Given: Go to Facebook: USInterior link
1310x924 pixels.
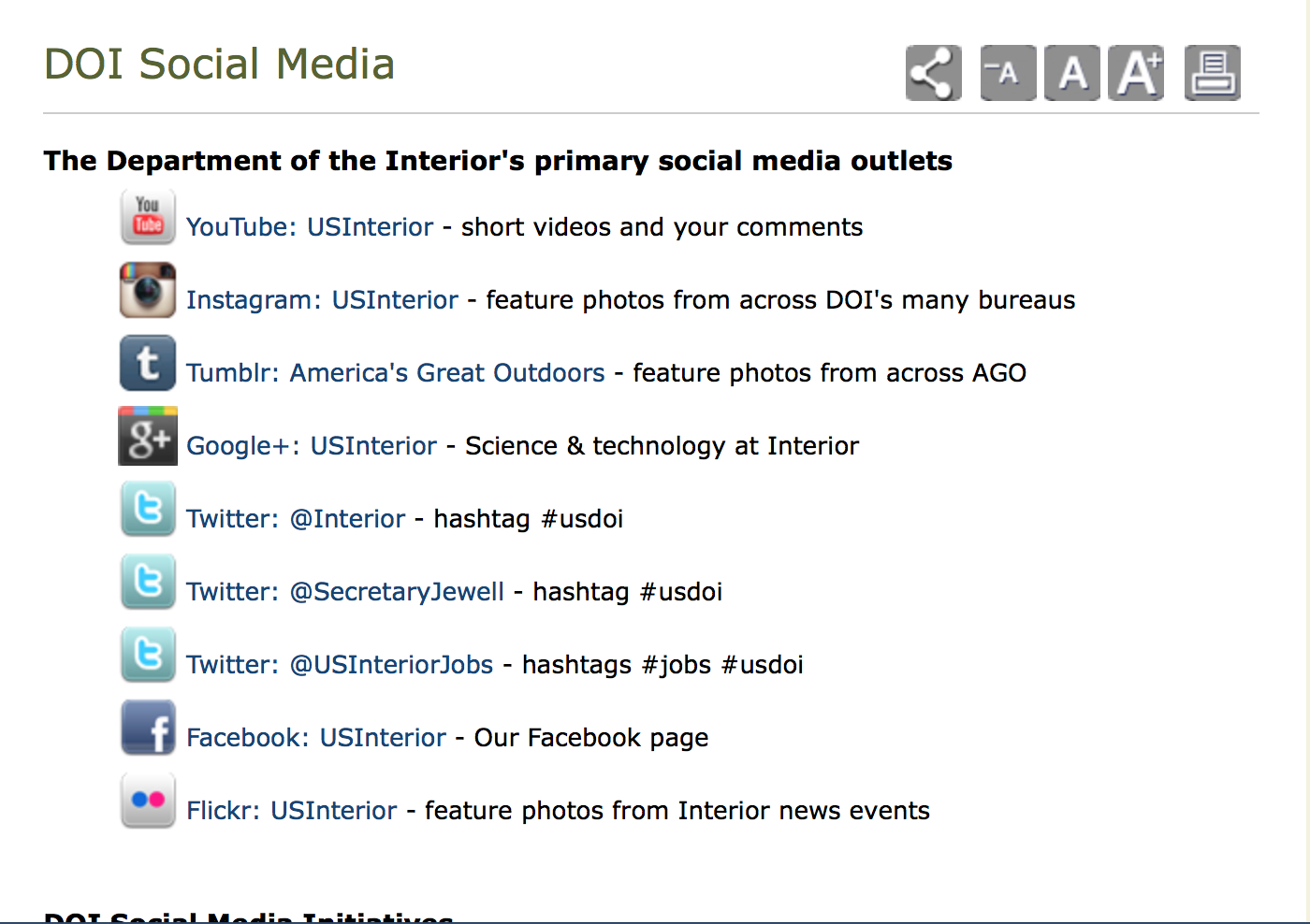Looking at the screenshot, I should click(x=316, y=738).
